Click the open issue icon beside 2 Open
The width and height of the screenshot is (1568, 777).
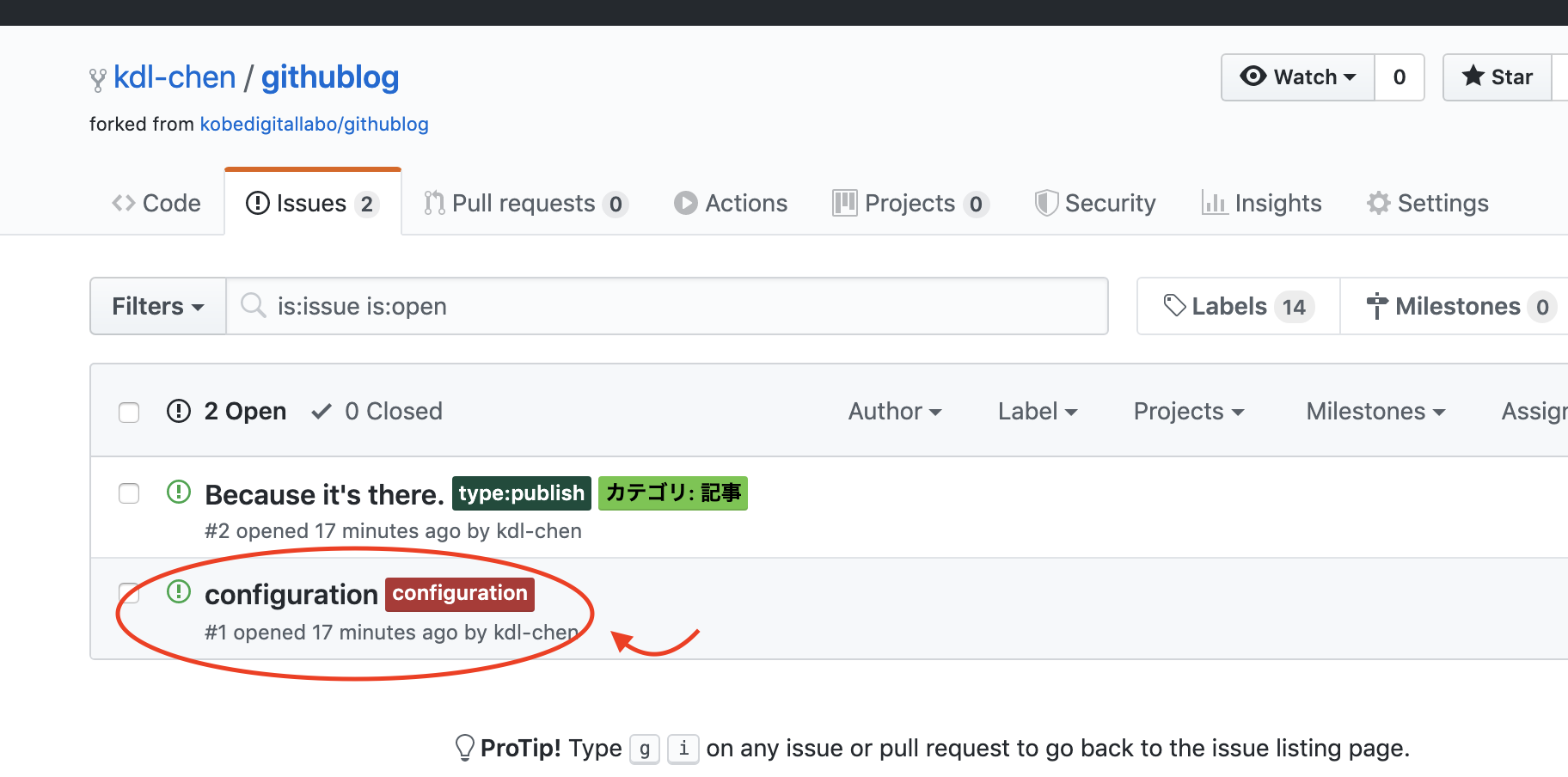(179, 411)
